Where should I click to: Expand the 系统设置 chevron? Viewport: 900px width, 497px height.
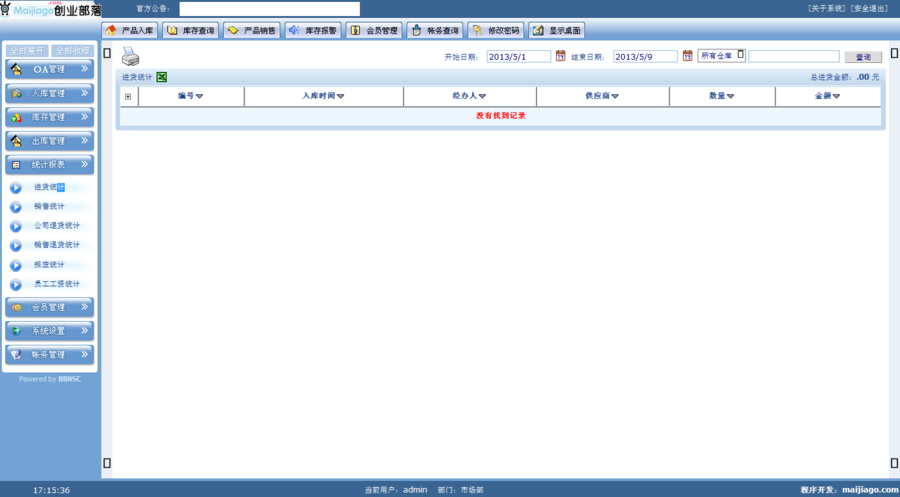tap(84, 331)
